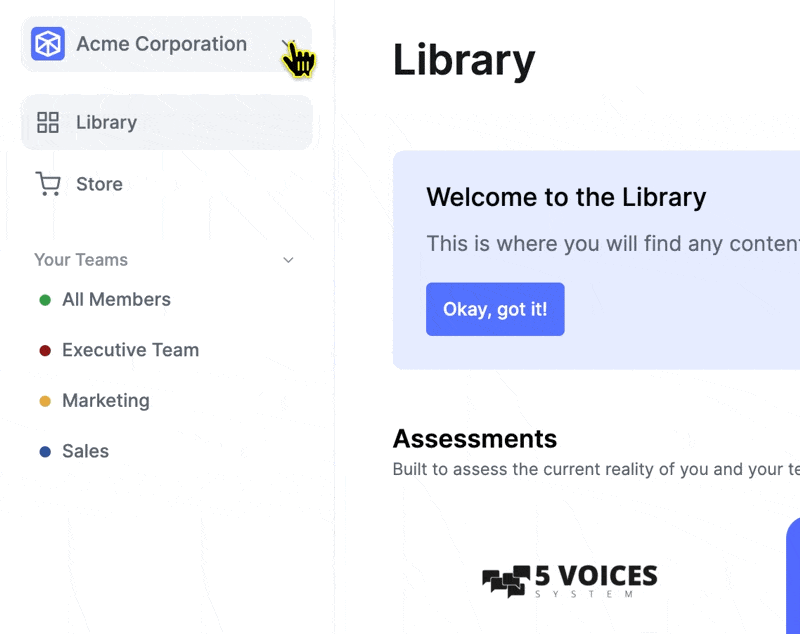Go to the Store menu item

pyautogui.click(x=166, y=184)
